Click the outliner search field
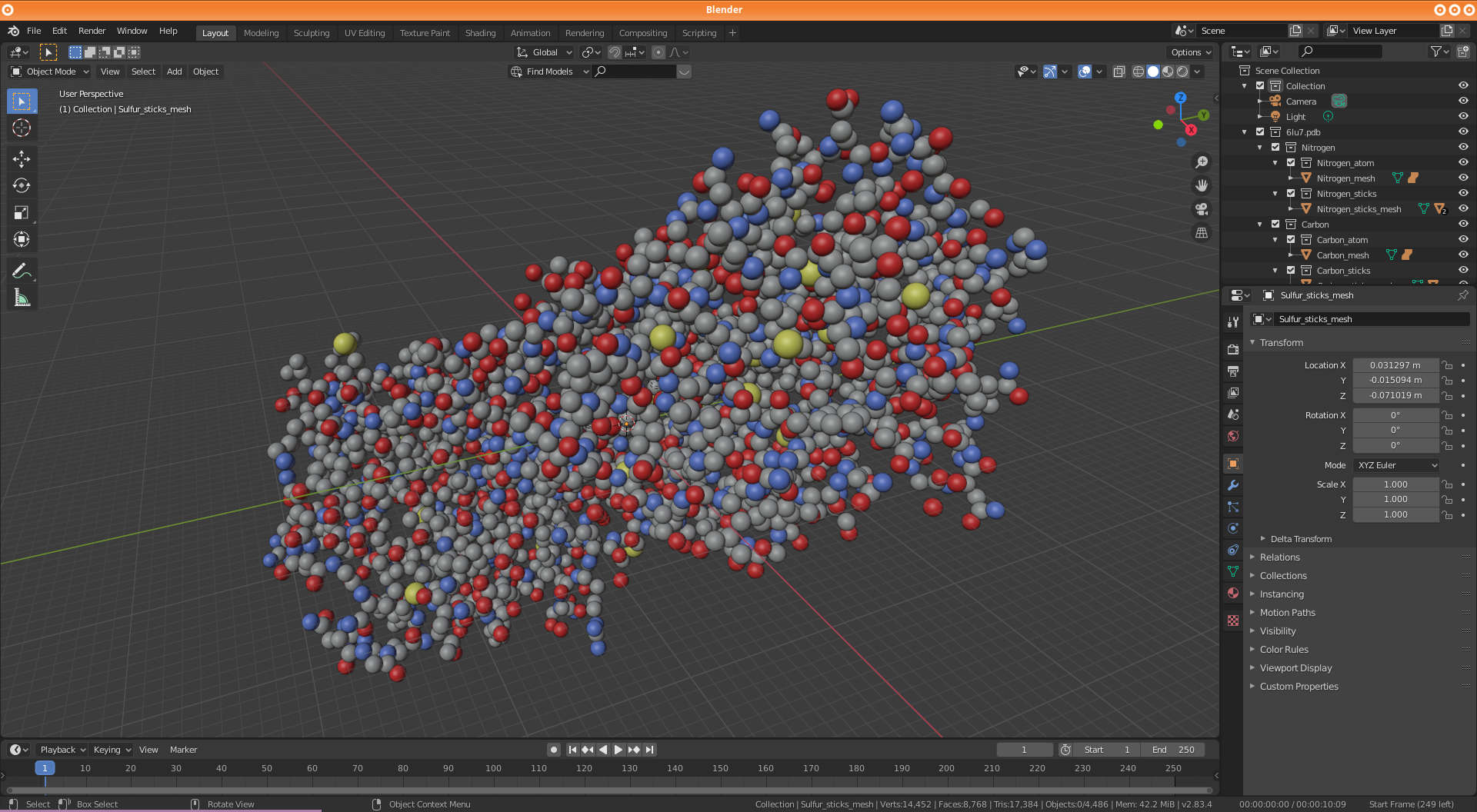 point(1340,52)
